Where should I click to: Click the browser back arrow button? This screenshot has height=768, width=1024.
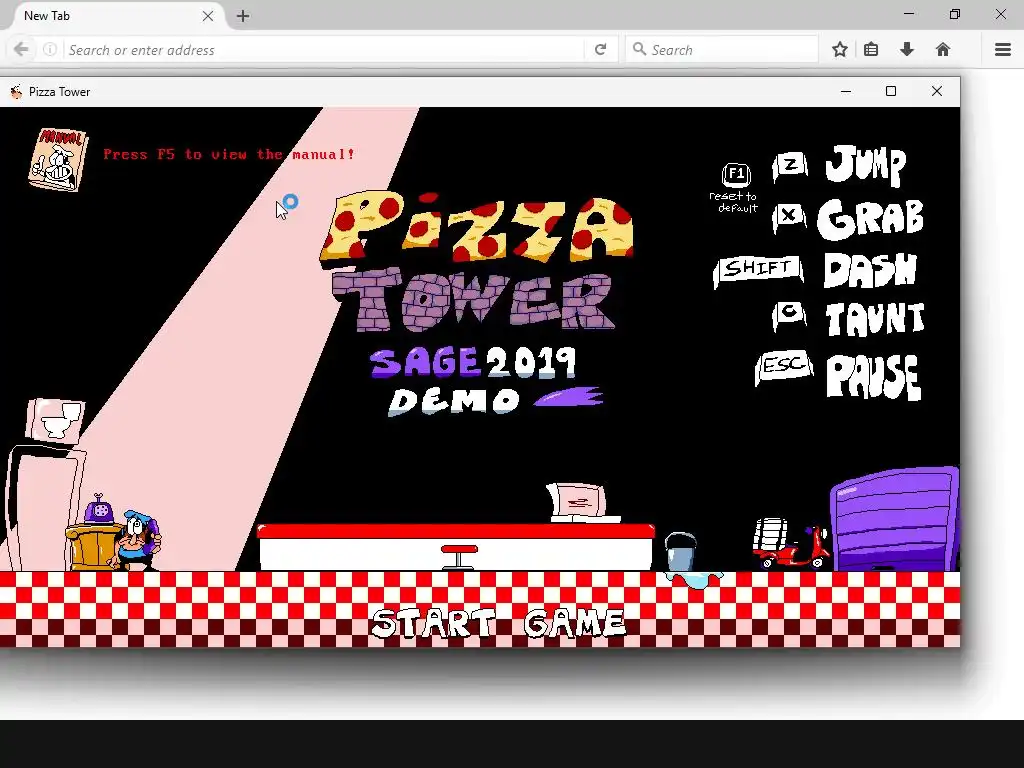(x=21, y=49)
